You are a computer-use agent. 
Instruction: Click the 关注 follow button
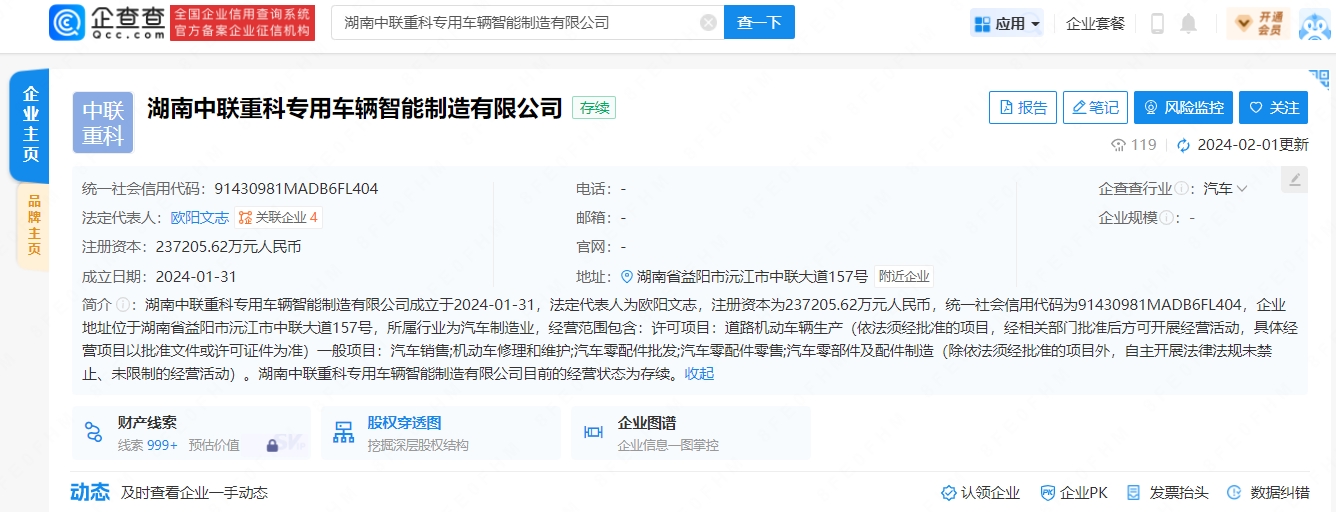click(1273, 108)
